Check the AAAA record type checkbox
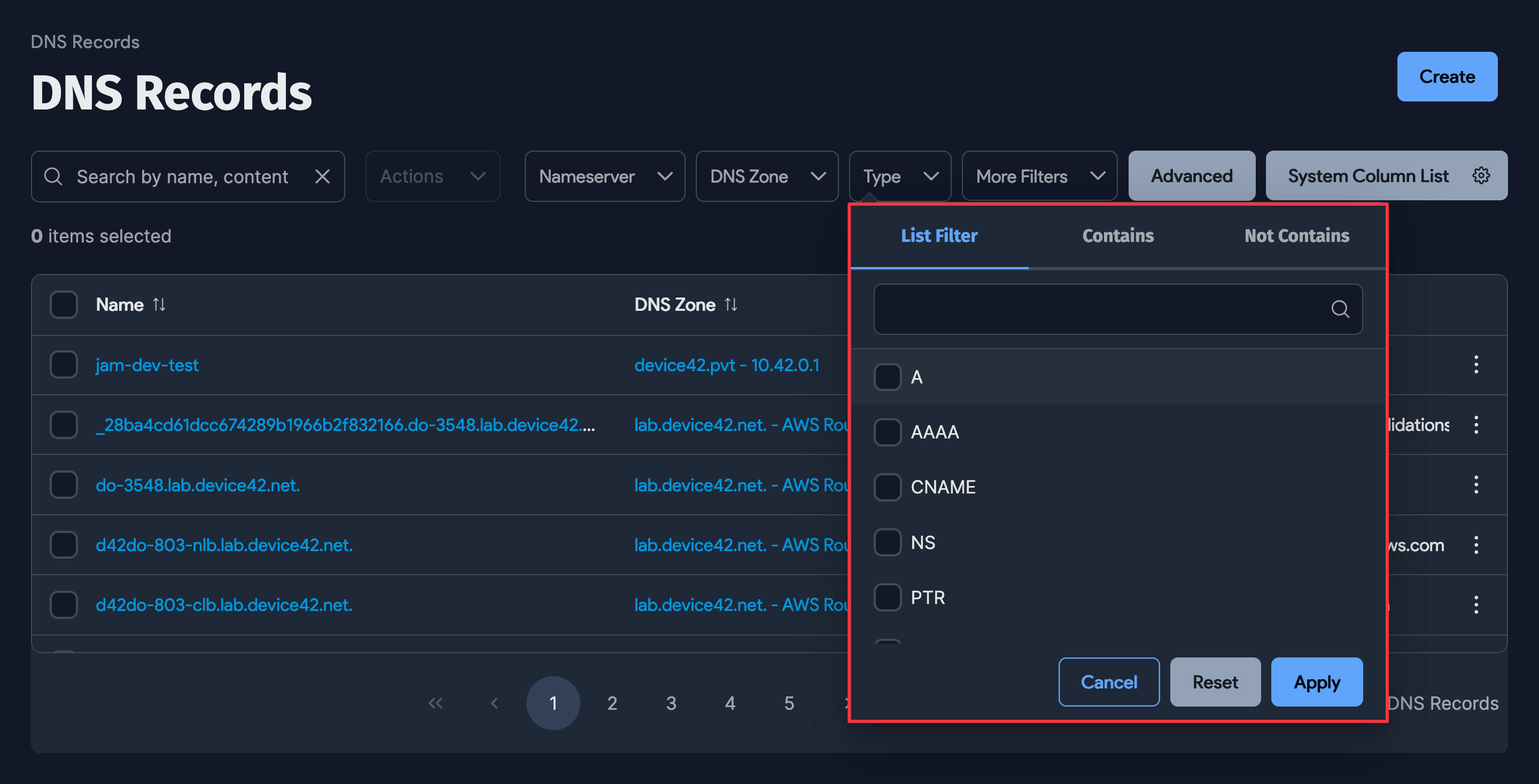1539x784 pixels. coord(888,432)
